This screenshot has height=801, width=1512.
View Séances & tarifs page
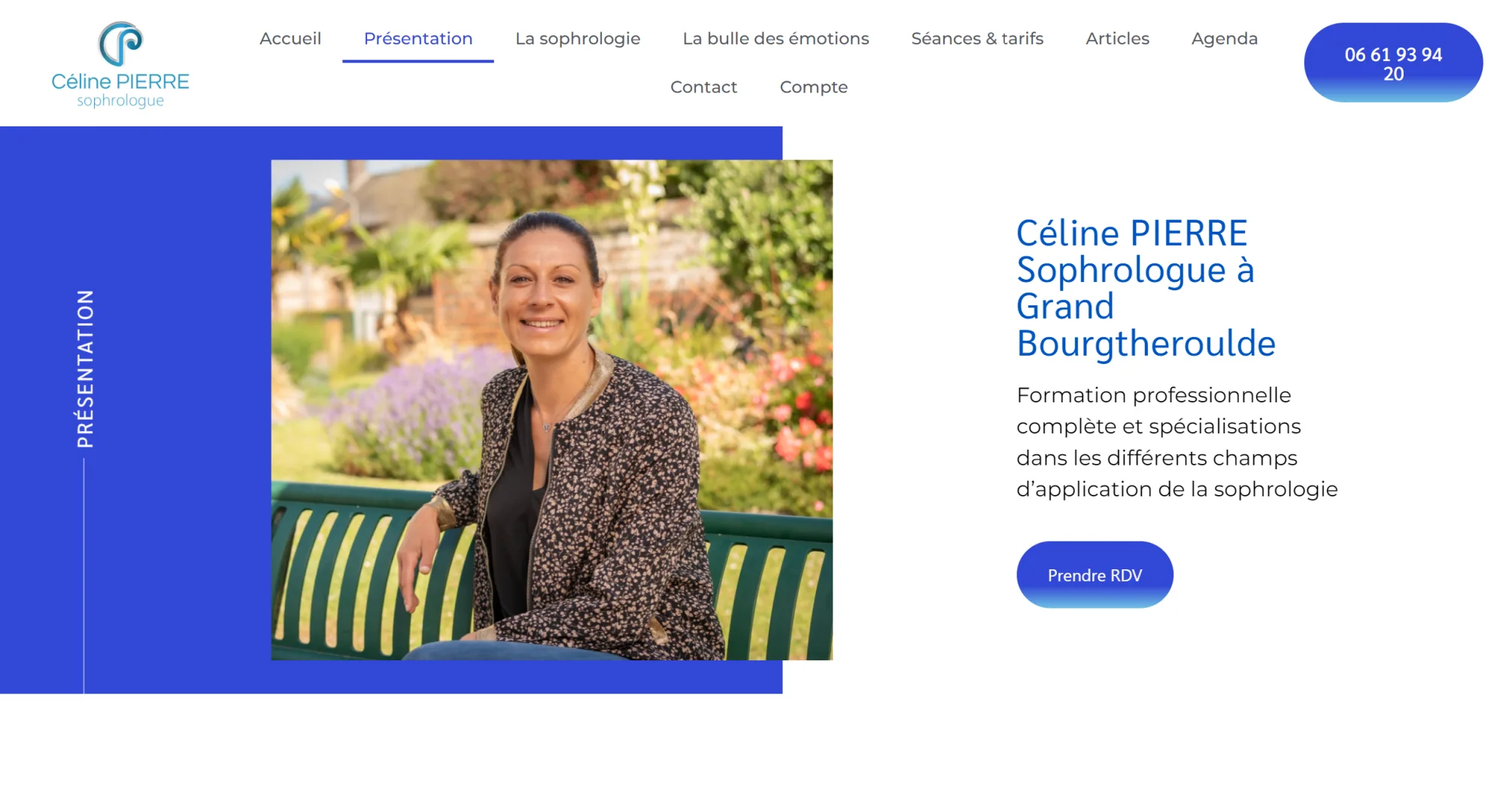(x=977, y=38)
